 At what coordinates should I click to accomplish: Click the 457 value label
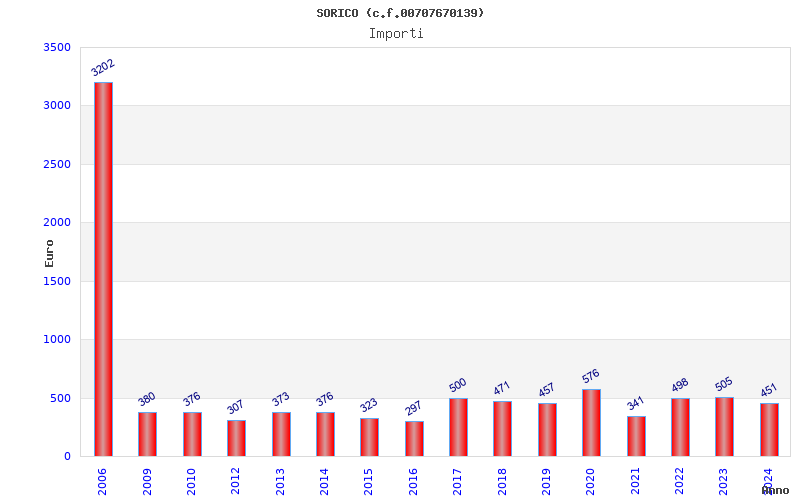tap(546, 390)
